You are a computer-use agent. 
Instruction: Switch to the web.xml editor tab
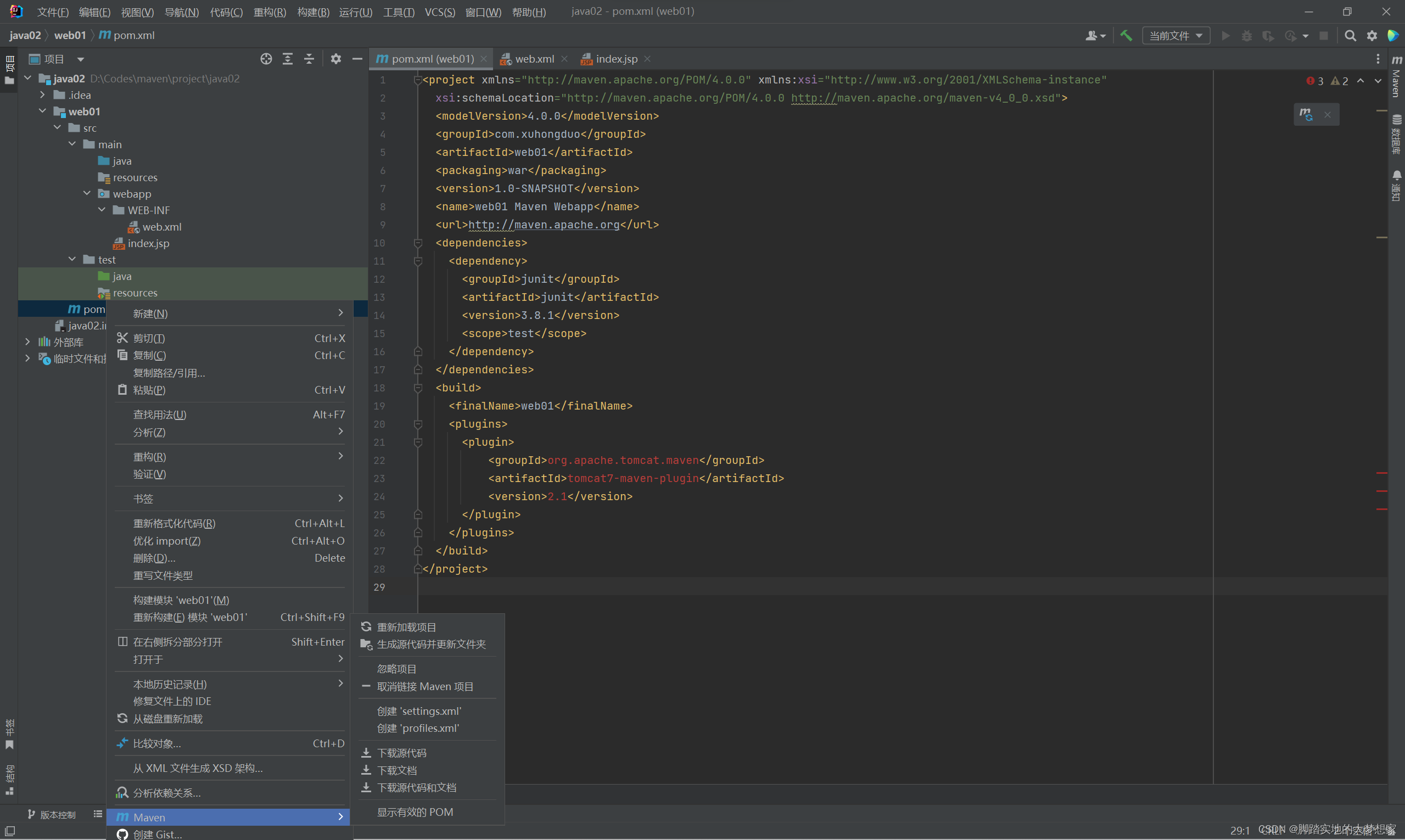pyautogui.click(x=534, y=59)
